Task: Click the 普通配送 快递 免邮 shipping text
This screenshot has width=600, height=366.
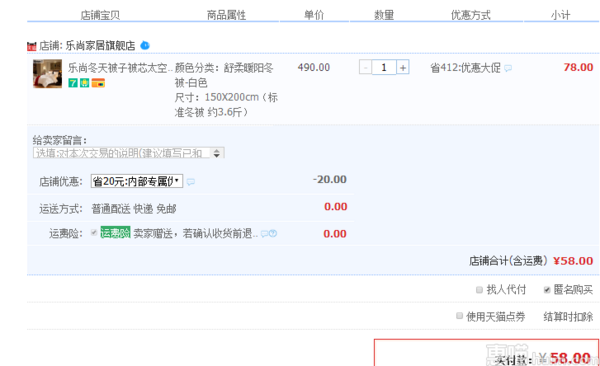Action: [134, 209]
